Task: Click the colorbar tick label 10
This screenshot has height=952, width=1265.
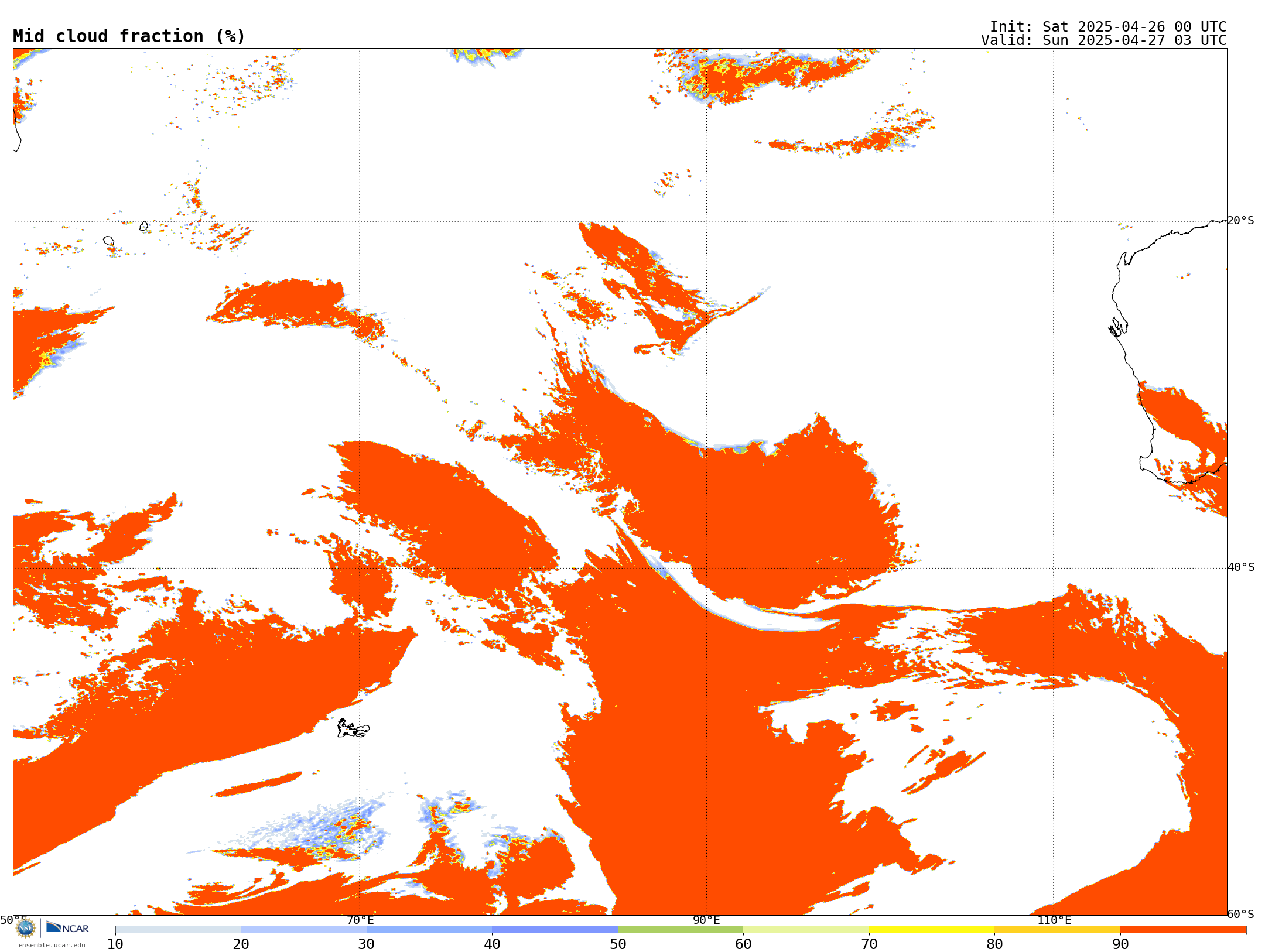Action: (x=115, y=944)
